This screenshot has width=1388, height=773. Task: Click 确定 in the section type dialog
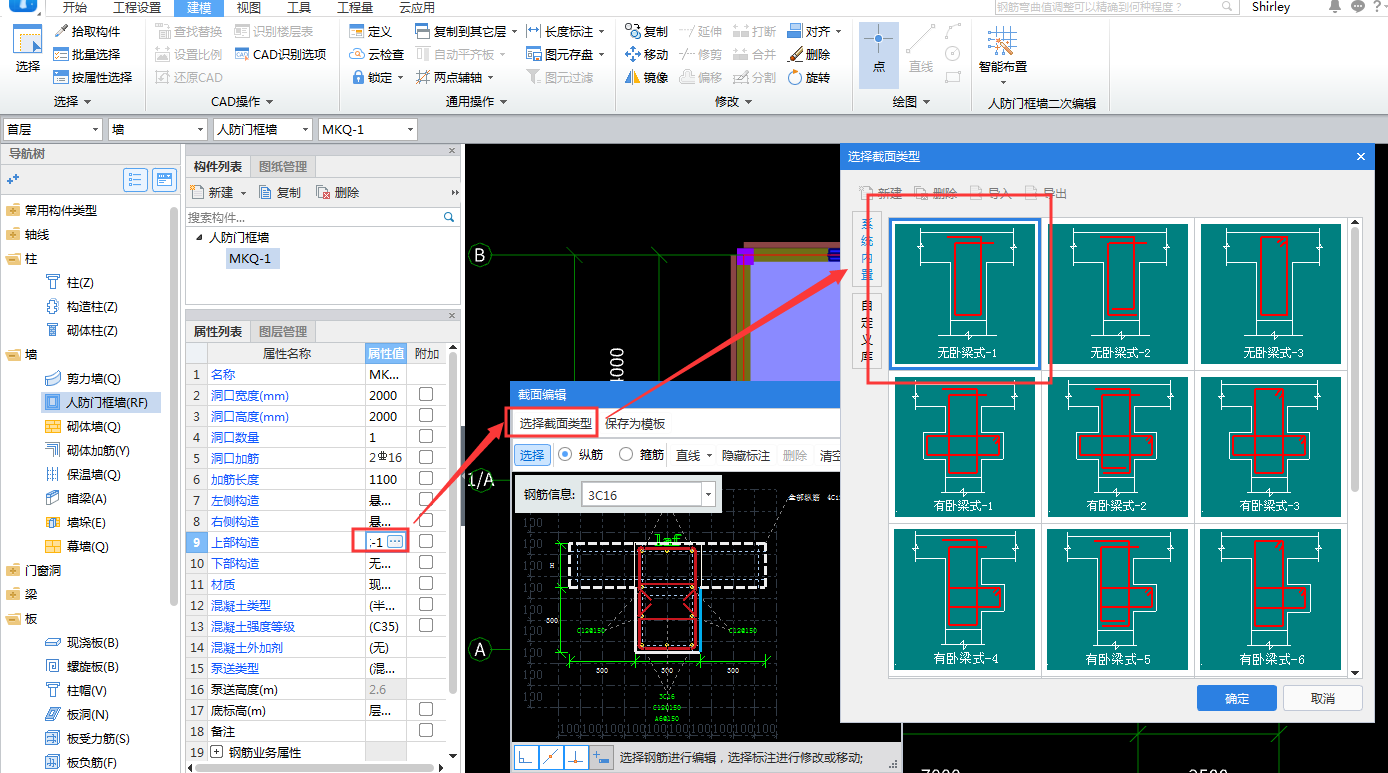[1237, 698]
